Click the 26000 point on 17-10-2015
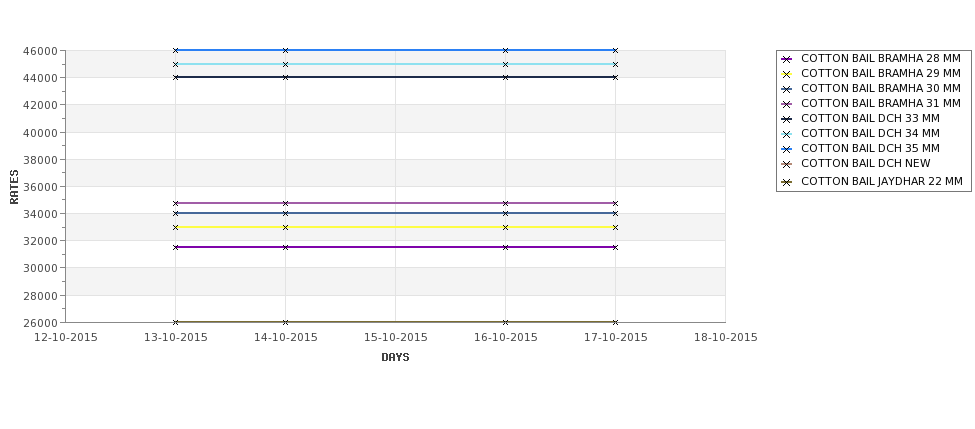This screenshot has width=975, height=429. click(616, 322)
